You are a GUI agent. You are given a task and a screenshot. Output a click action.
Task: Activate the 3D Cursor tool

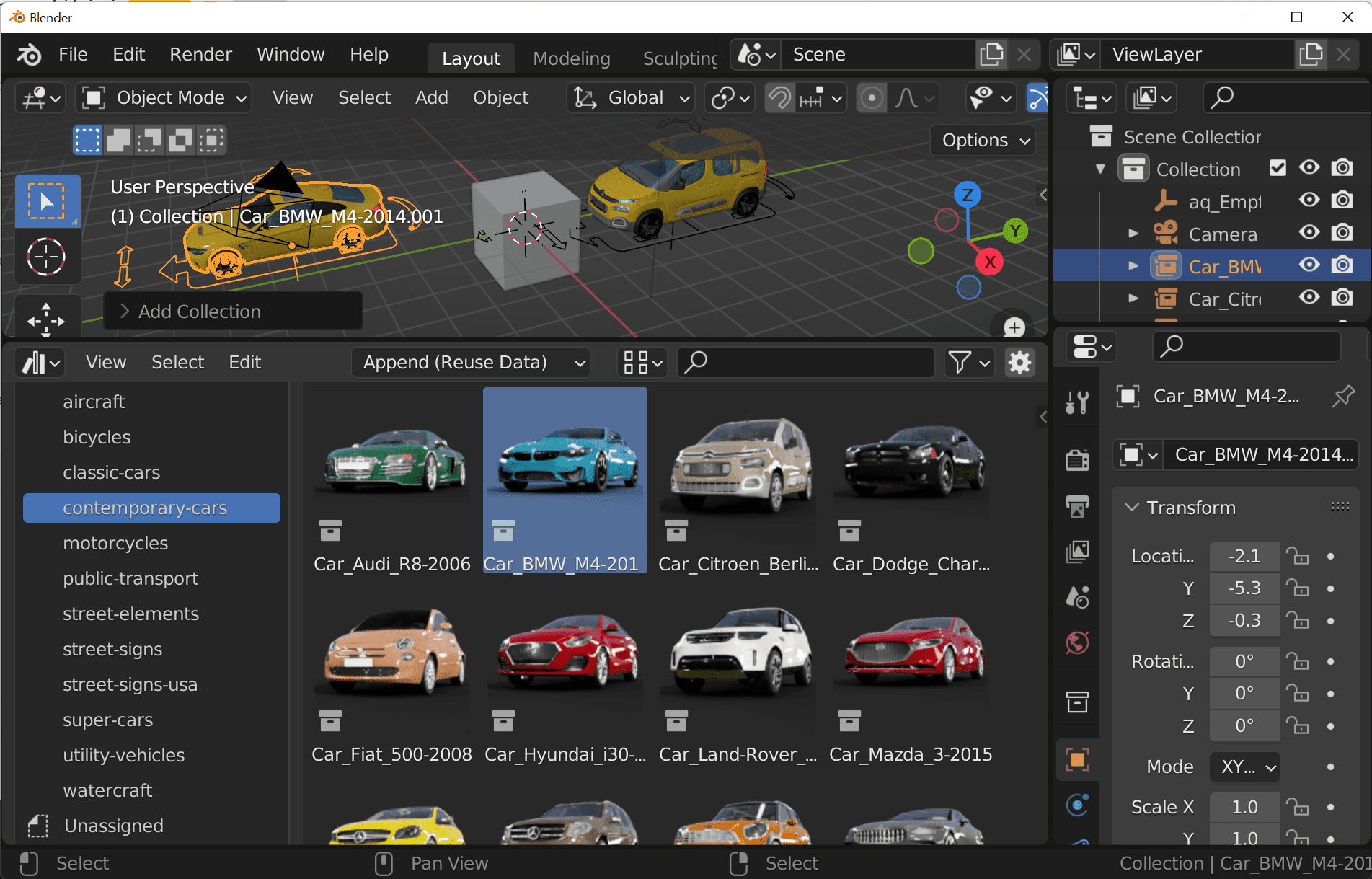46,257
